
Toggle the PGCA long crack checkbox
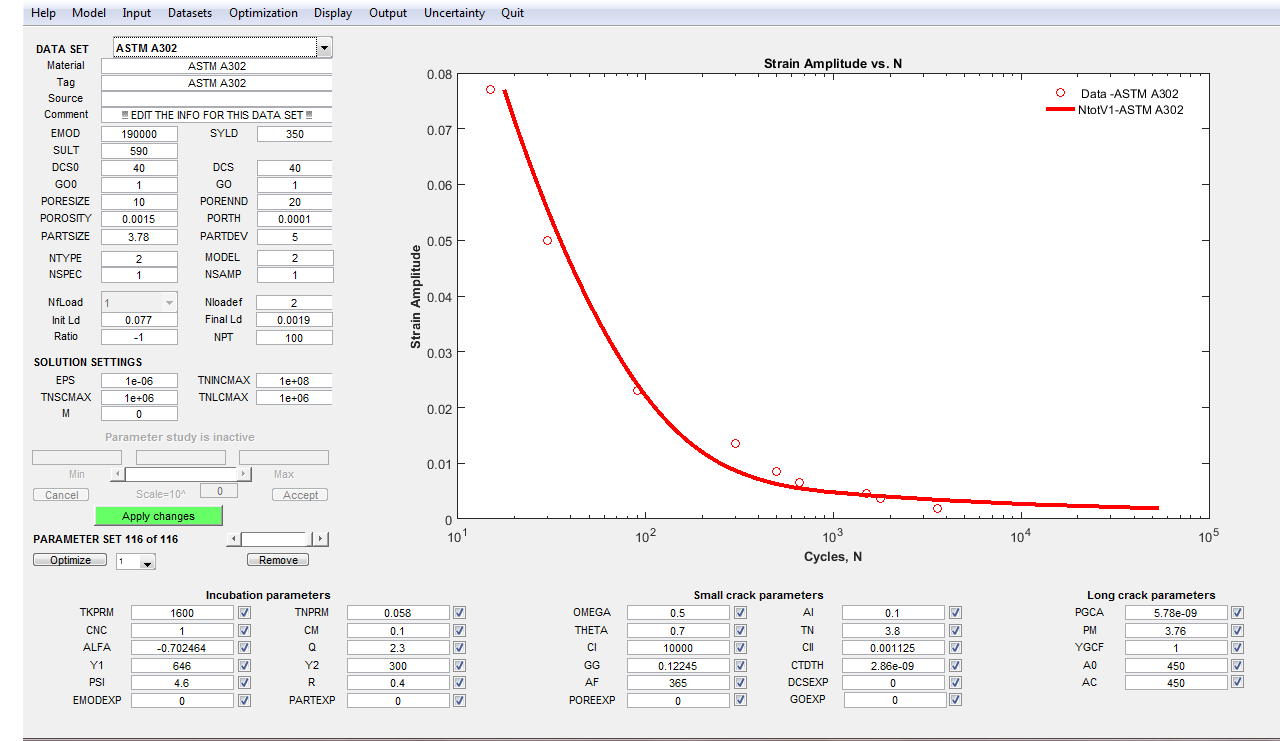pos(1237,613)
